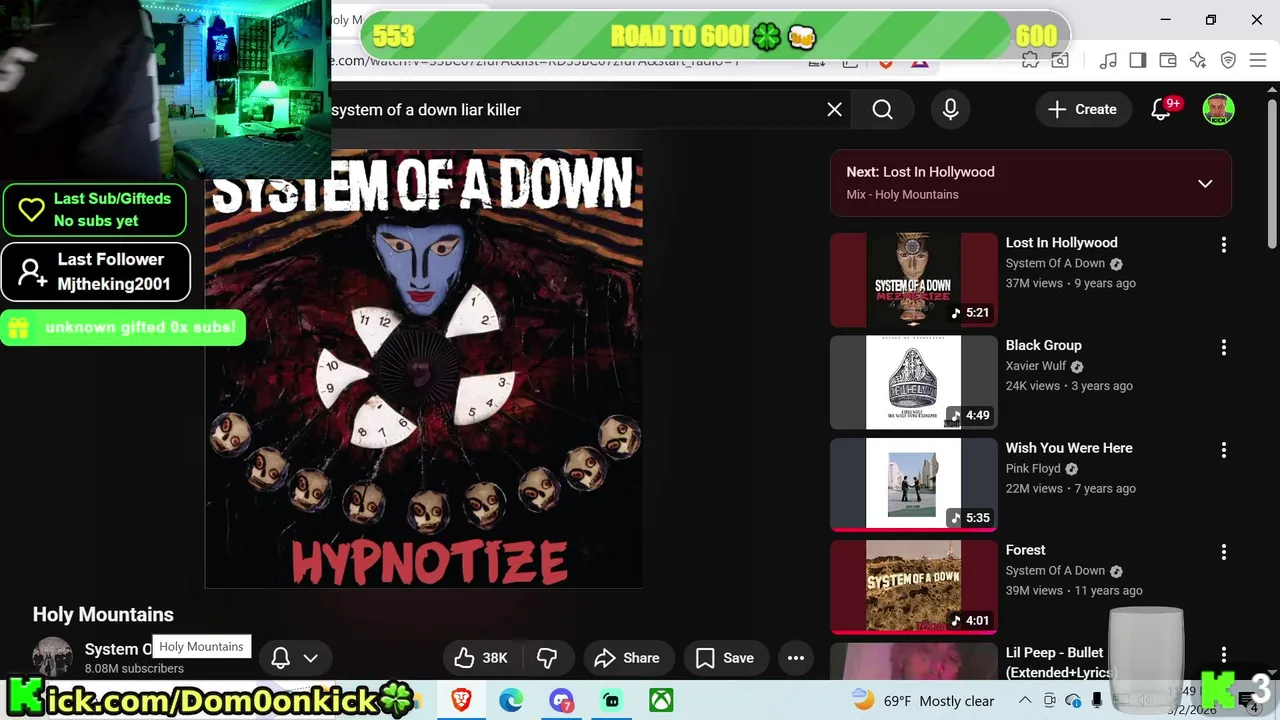Expand subscription notification chevron dropdown
The image size is (1280, 720).
(x=311, y=658)
